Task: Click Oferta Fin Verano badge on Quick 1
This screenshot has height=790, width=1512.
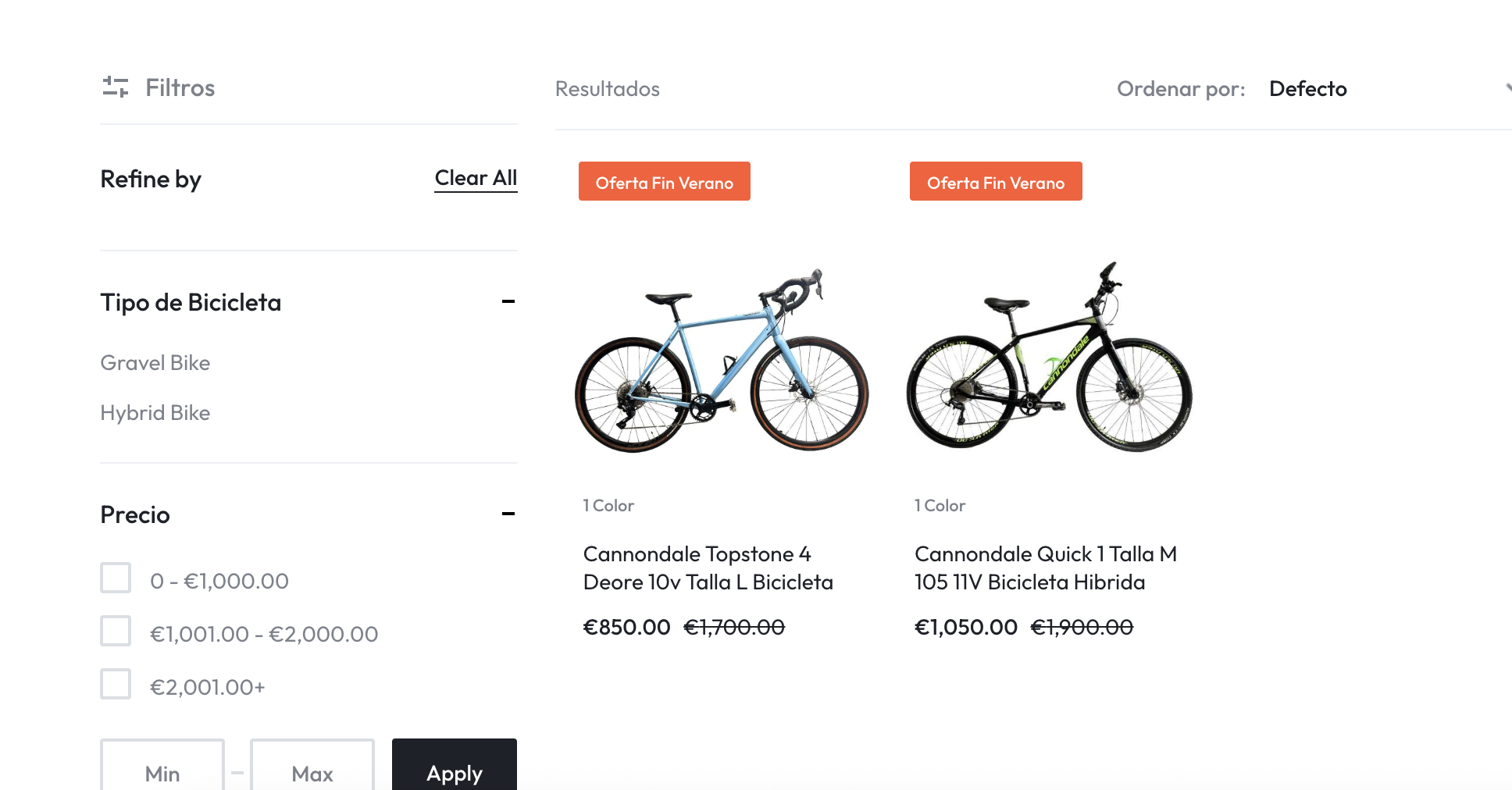Action: tap(996, 182)
